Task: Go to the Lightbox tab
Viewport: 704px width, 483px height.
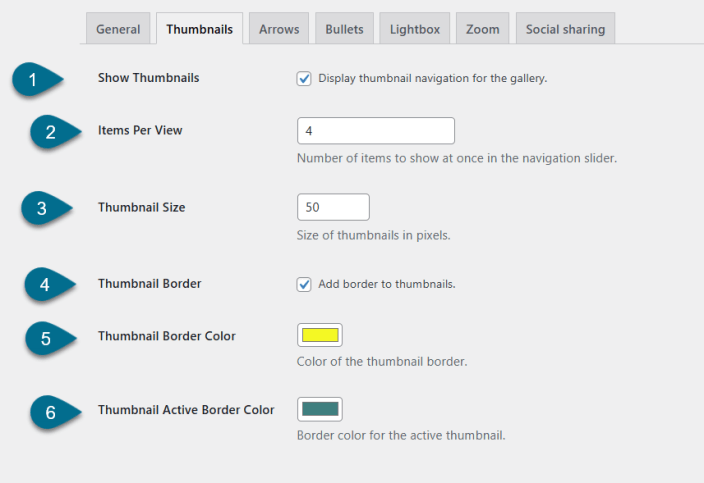Action: [x=414, y=29]
